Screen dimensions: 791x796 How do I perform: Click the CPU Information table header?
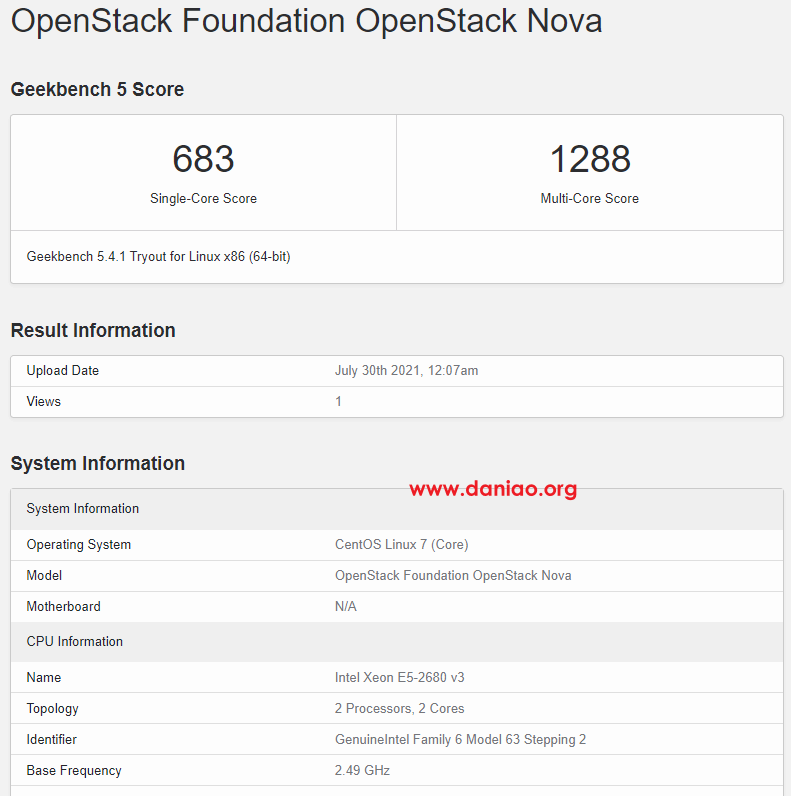click(x=397, y=642)
